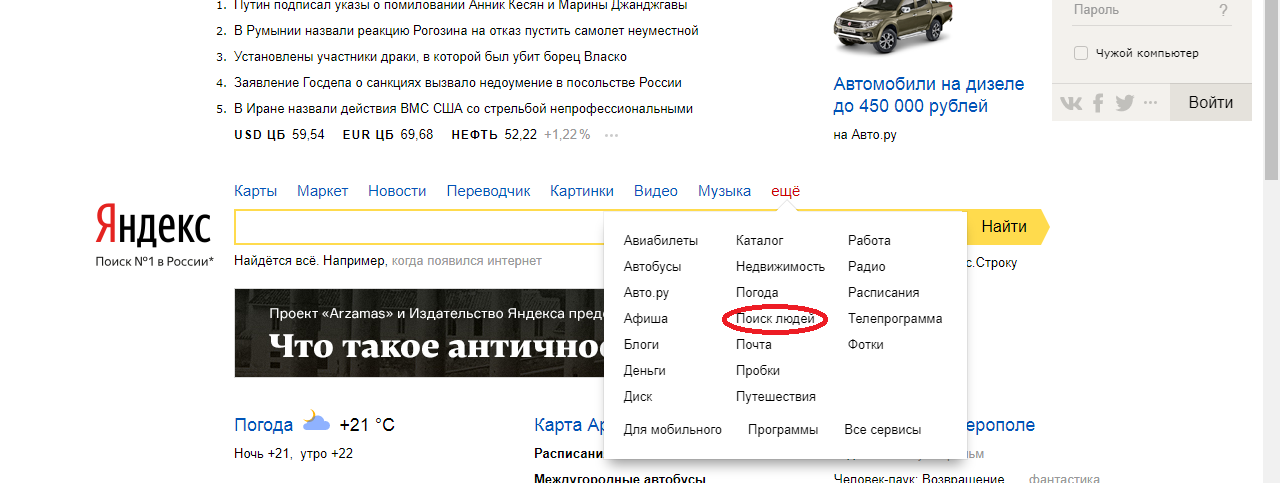The width and height of the screenshot is (1280, 483).
Task: Open 'Все сервисы' at the menu bottom
Action: click(x=882, y=430)
